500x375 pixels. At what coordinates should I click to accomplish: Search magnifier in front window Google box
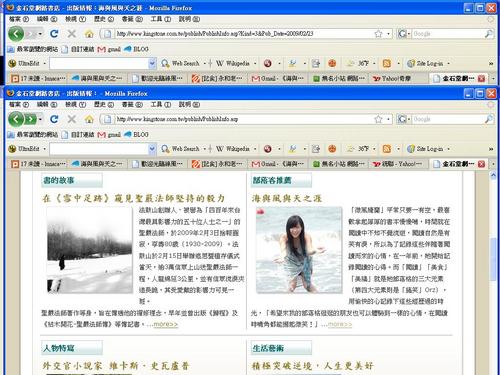pos(488,119)
